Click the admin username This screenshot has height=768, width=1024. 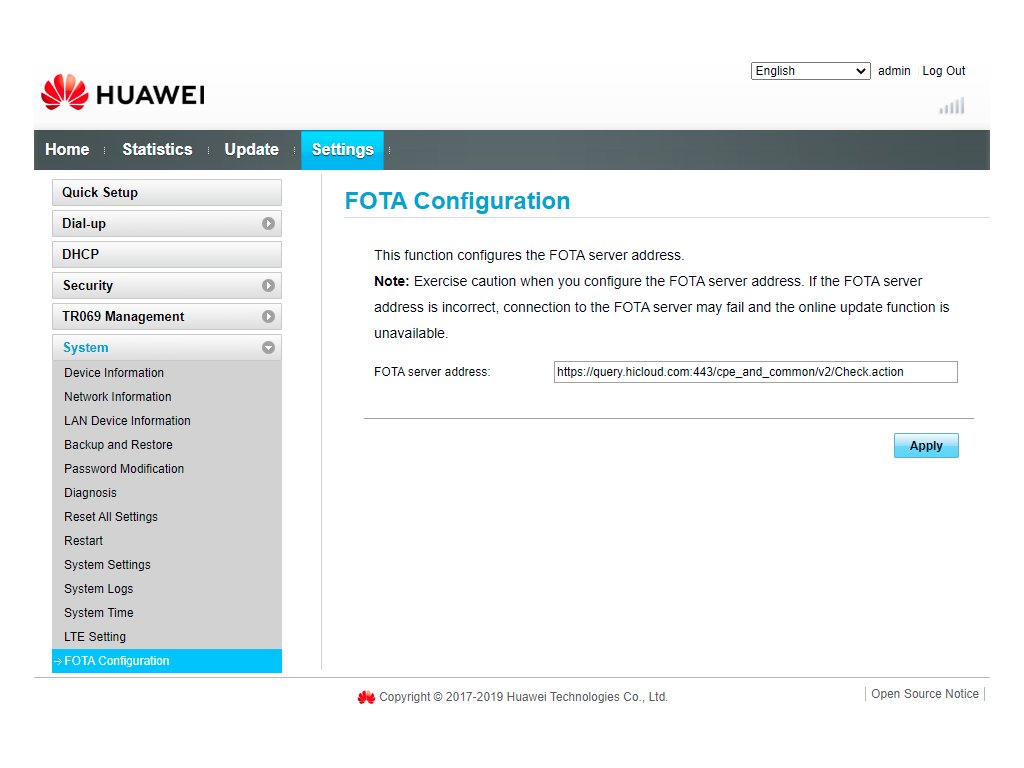coord(894,71)
